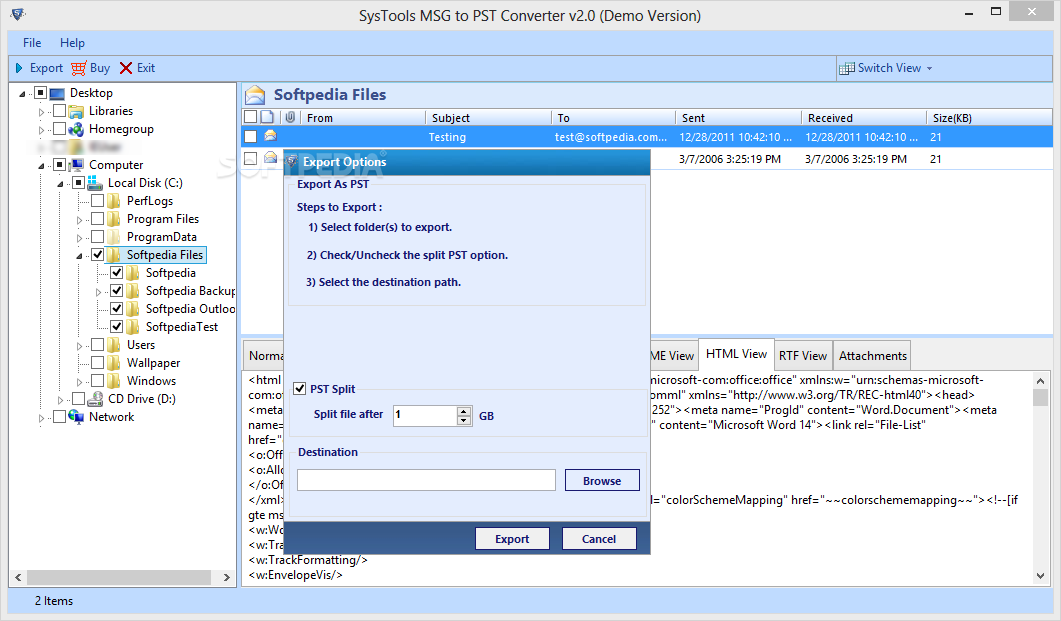1061x621 pixels.
Task: Uncheck the Softpedia Files folder checkbox
Action: coord(97,255)
